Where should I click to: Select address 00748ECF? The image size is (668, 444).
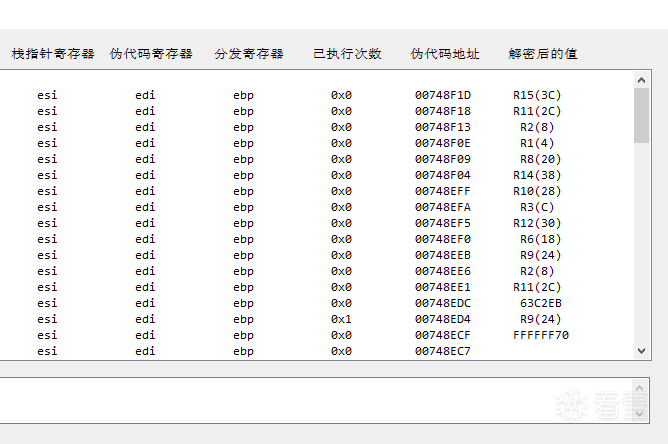(x=443, y=335)
